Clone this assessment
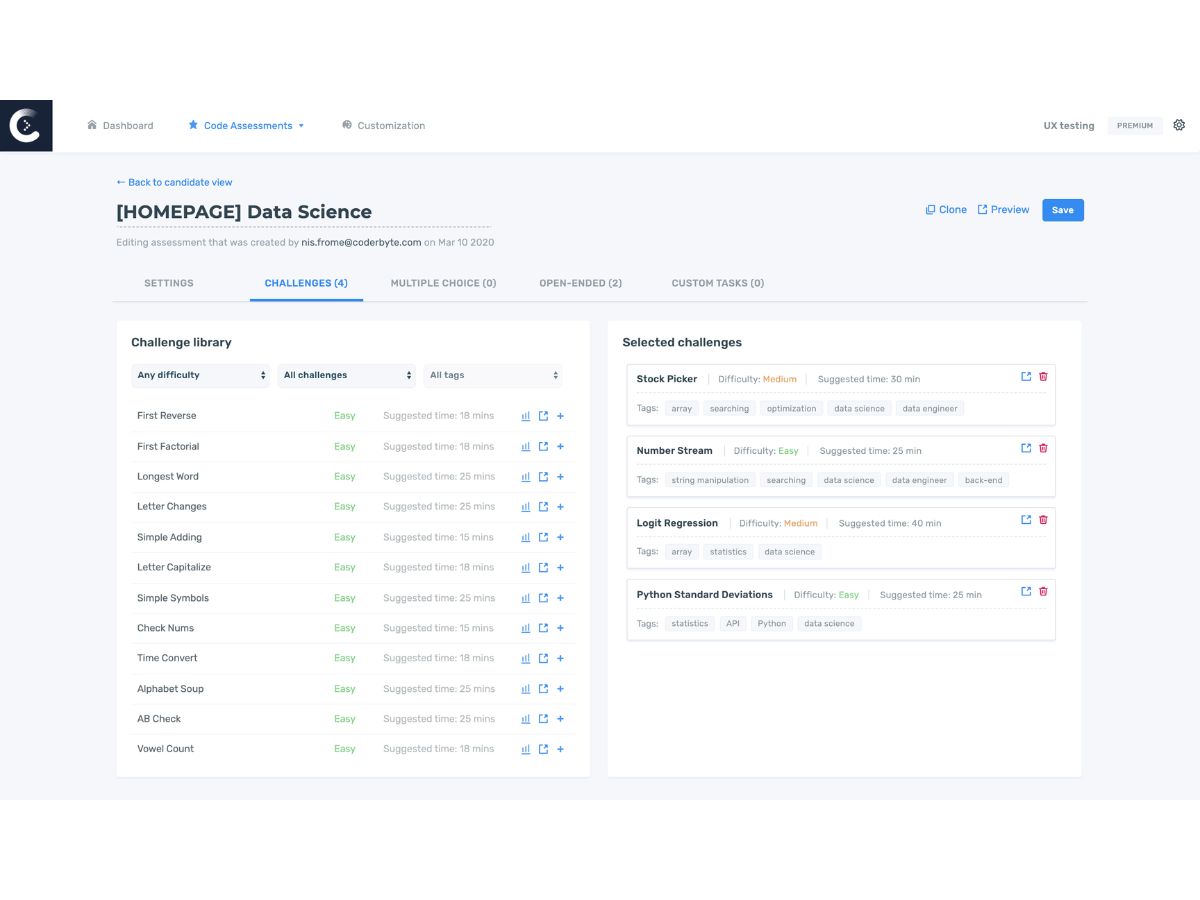 (x=946, y=210)
